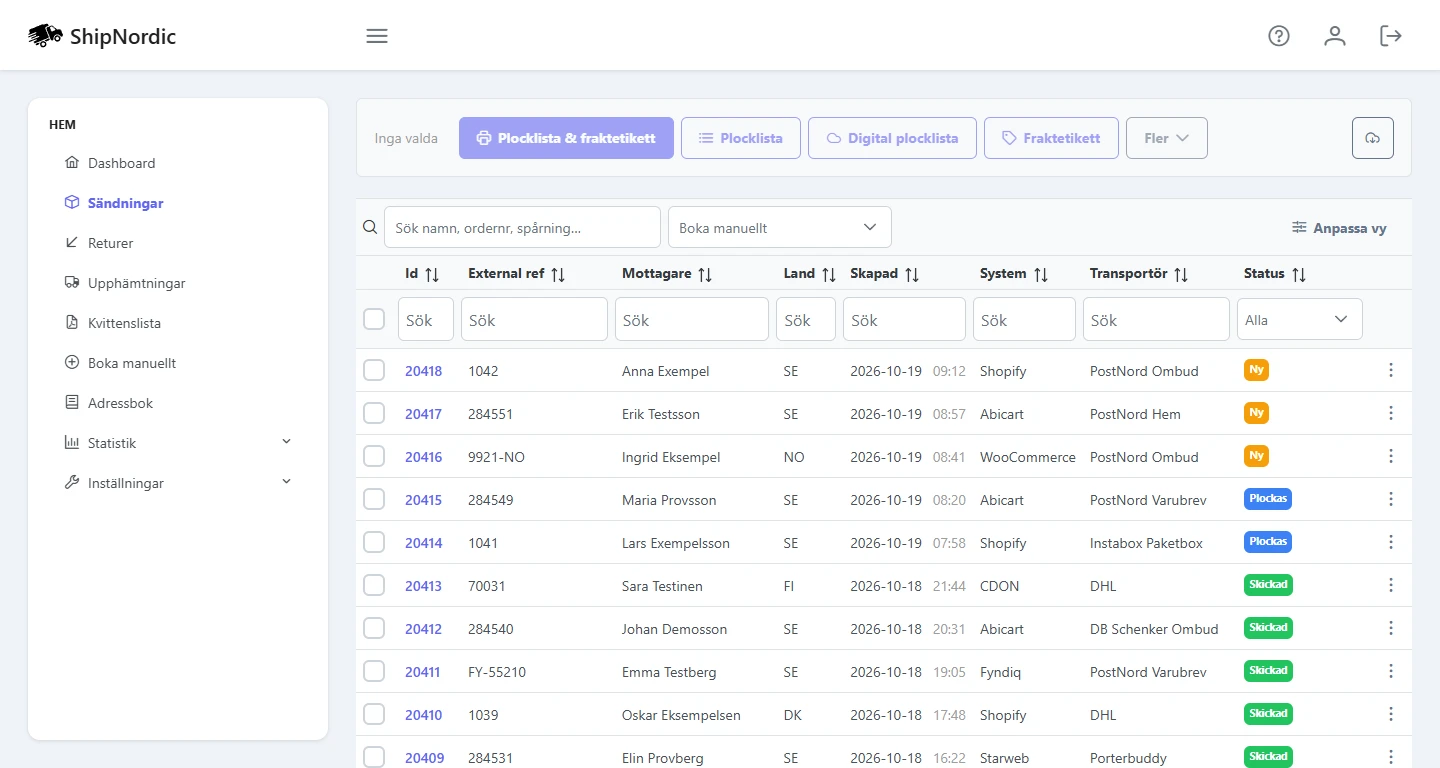Click the cloud download icon button
1440x768 pixels.
[x=1373, y=138]
